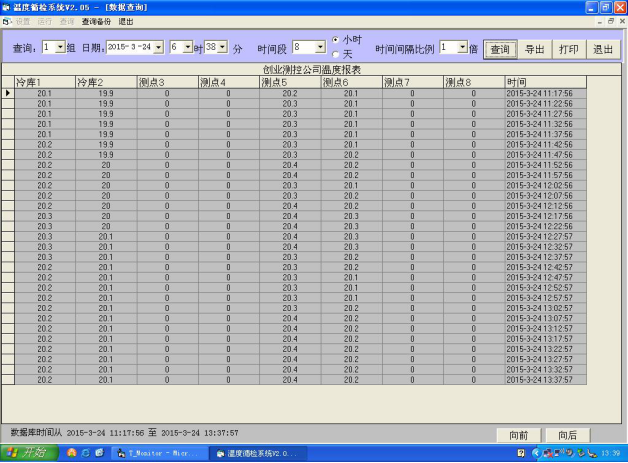Click 退出 in the menu bar
The width and height of the screenshot is (628, 463).
[x=126, y=22]
